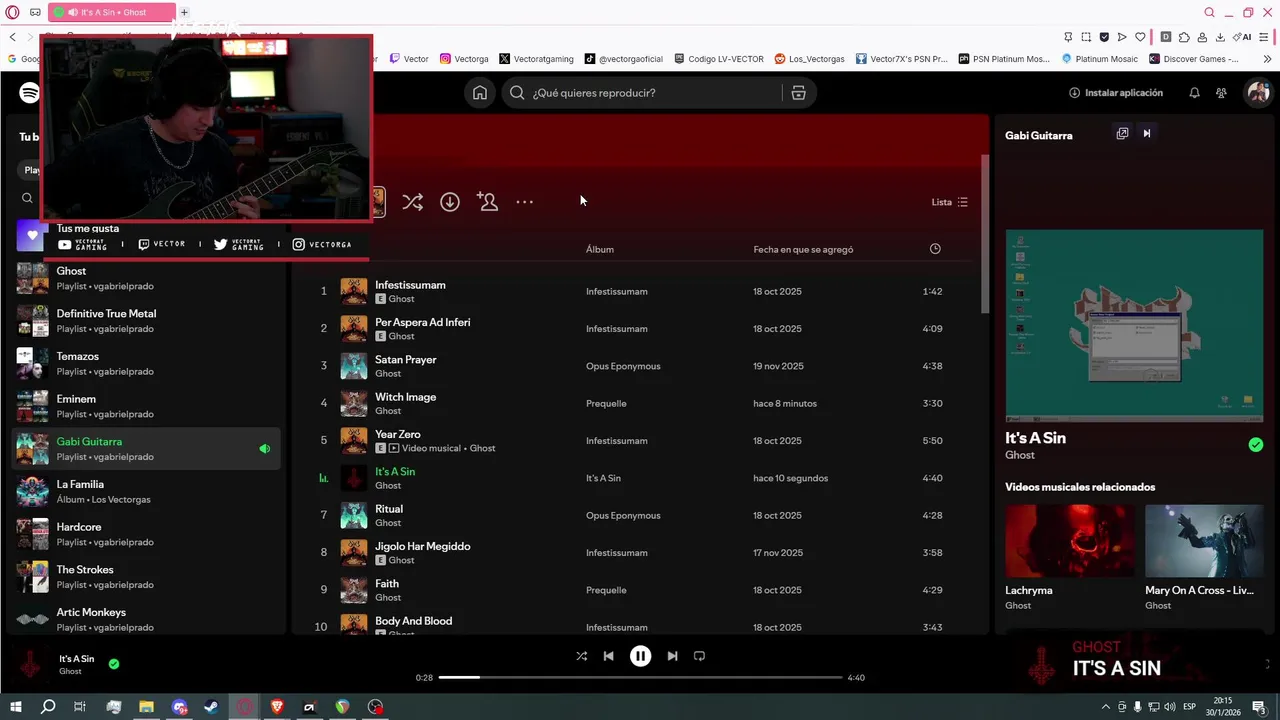The height and width of the screenshot is (720, 1280).
Task: Open Opera Easy Setup sliders icon
Action: click(1266, 37)
